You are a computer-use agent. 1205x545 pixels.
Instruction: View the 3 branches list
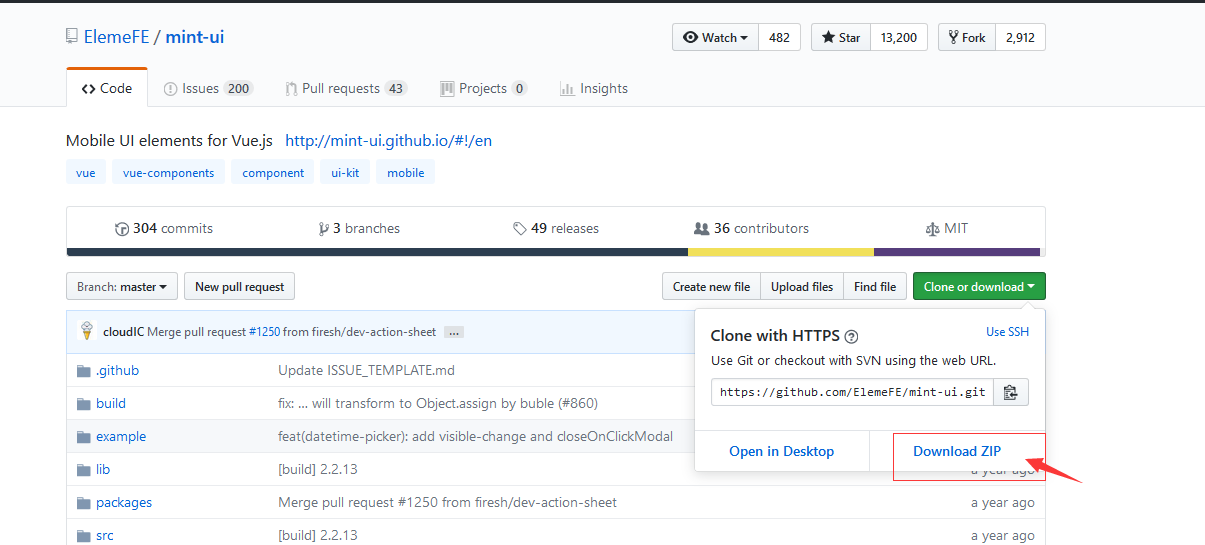[x=359, y=228]
